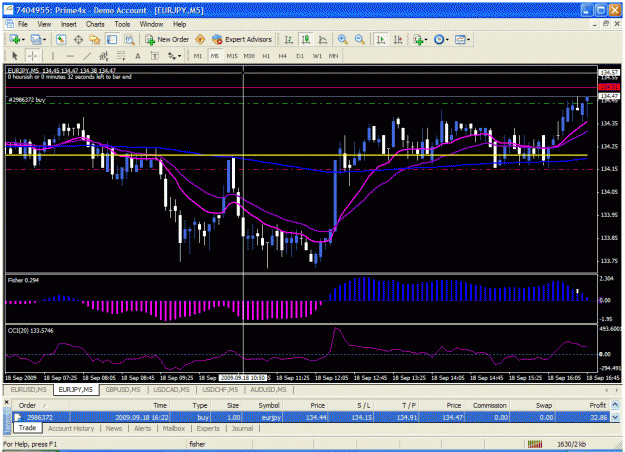Sort trades by the Profit column header
The height and width of the screenshot is (452, 625).
[597, 405]
